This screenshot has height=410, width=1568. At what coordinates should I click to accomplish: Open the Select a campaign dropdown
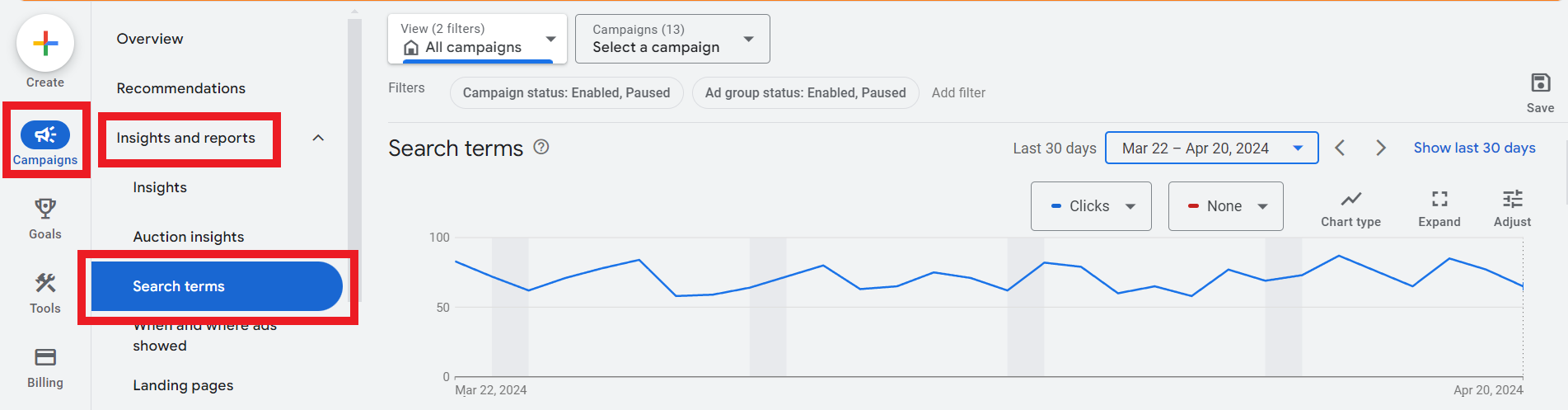tap(672, 39)
